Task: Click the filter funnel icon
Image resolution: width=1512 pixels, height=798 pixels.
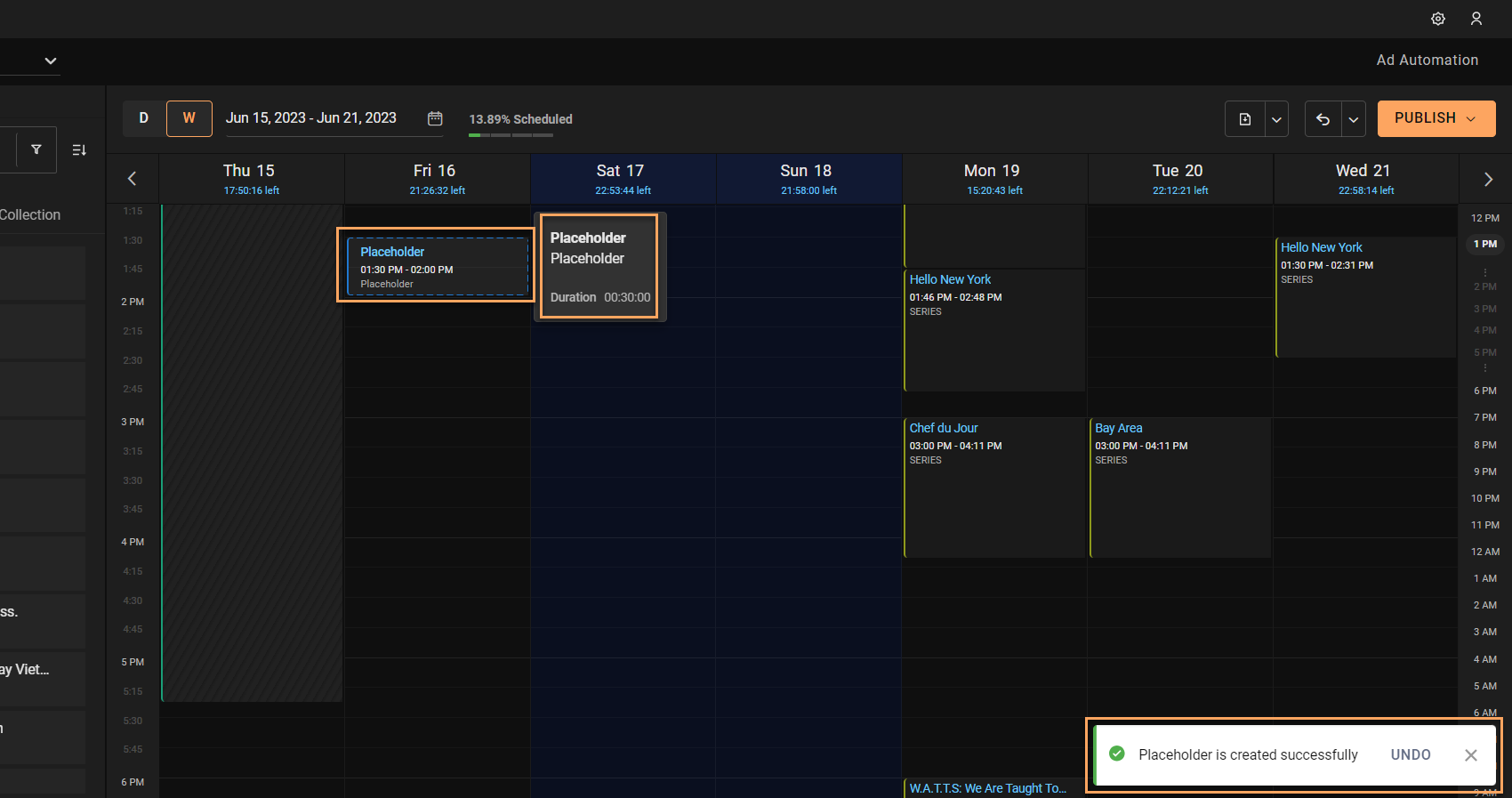Action: (36, 149)
